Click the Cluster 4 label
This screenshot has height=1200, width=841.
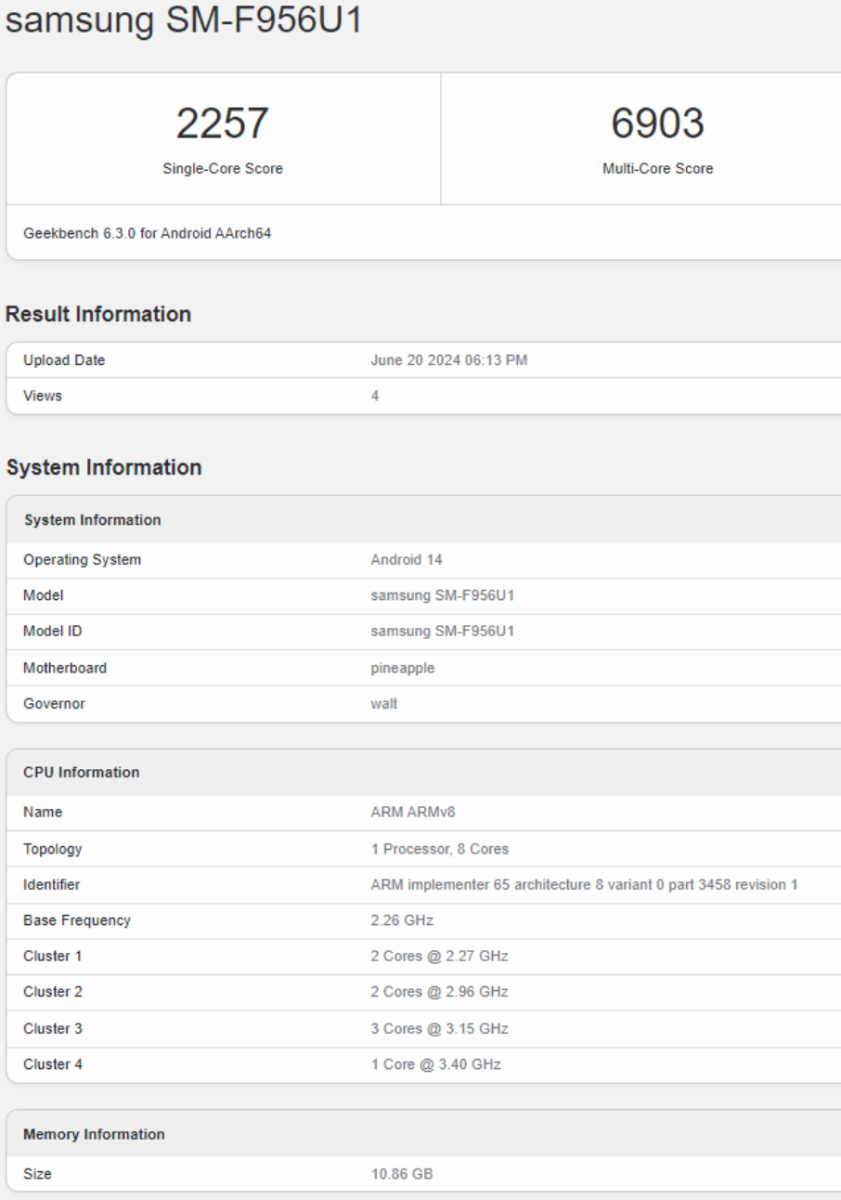(53, 1064)
